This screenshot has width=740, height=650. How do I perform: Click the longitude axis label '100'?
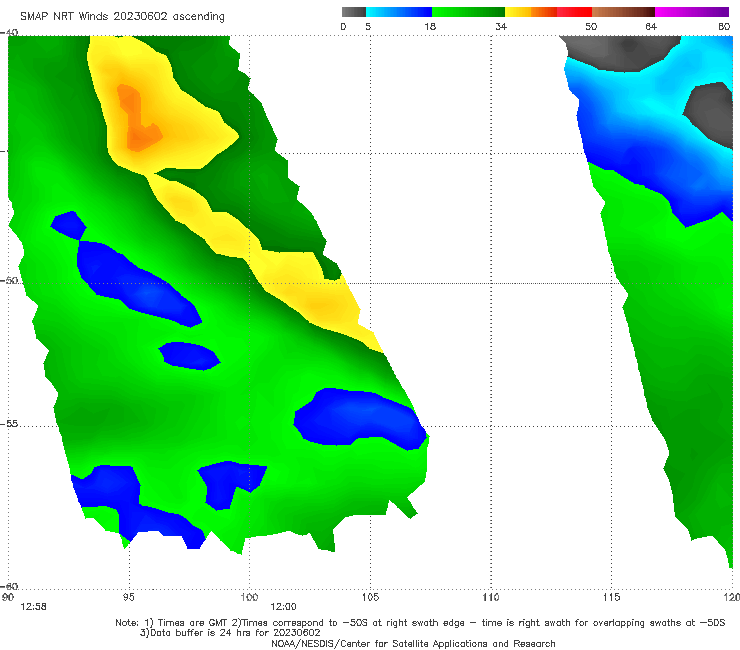(249, 598)
